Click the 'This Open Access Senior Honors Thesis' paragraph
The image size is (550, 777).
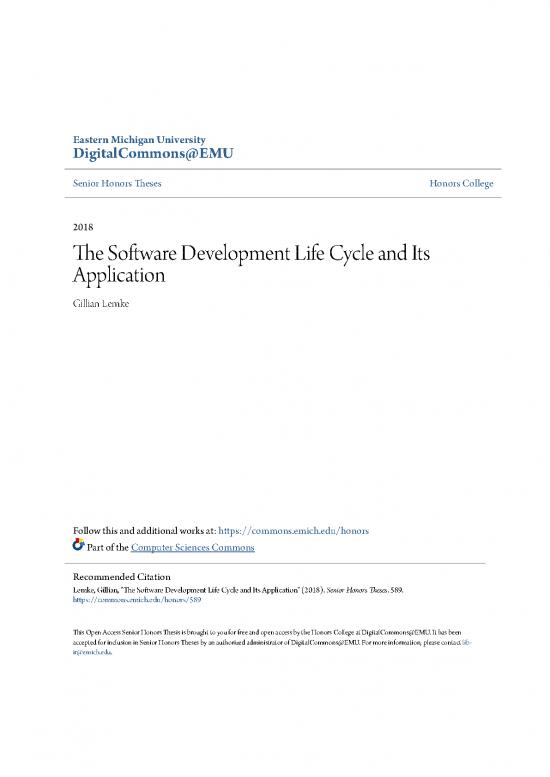click(272, 642)
